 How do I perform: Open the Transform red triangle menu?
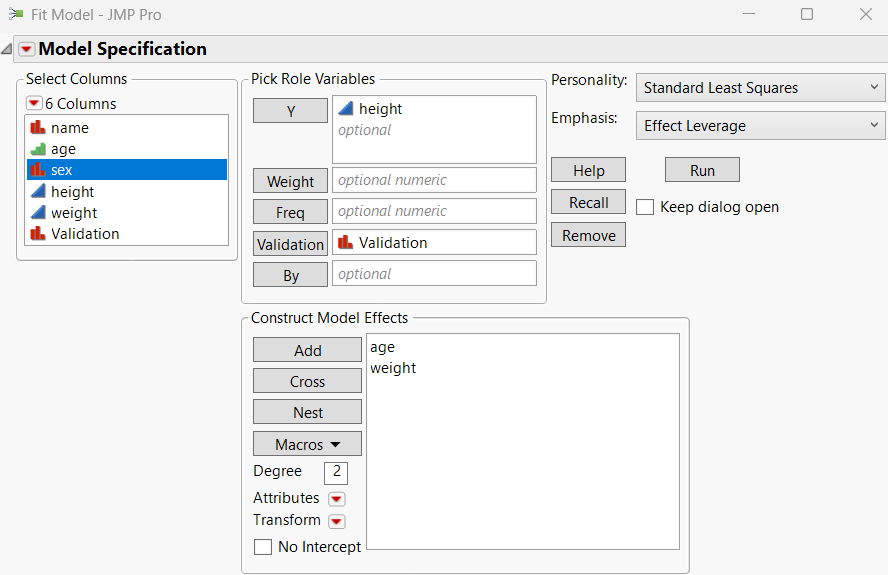click(x=337, y=521)
